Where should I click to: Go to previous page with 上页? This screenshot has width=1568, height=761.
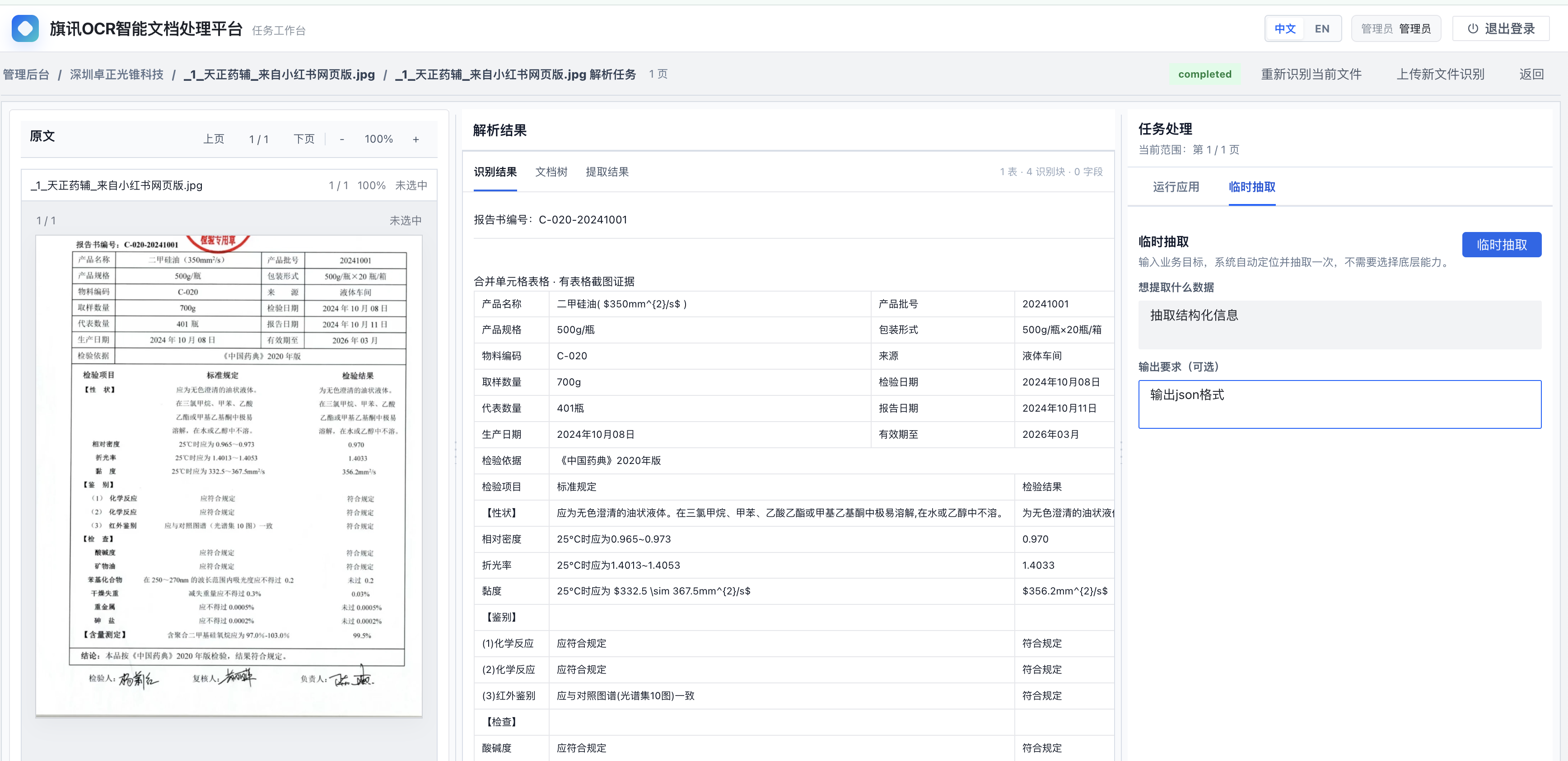click(x=214, y=139)
